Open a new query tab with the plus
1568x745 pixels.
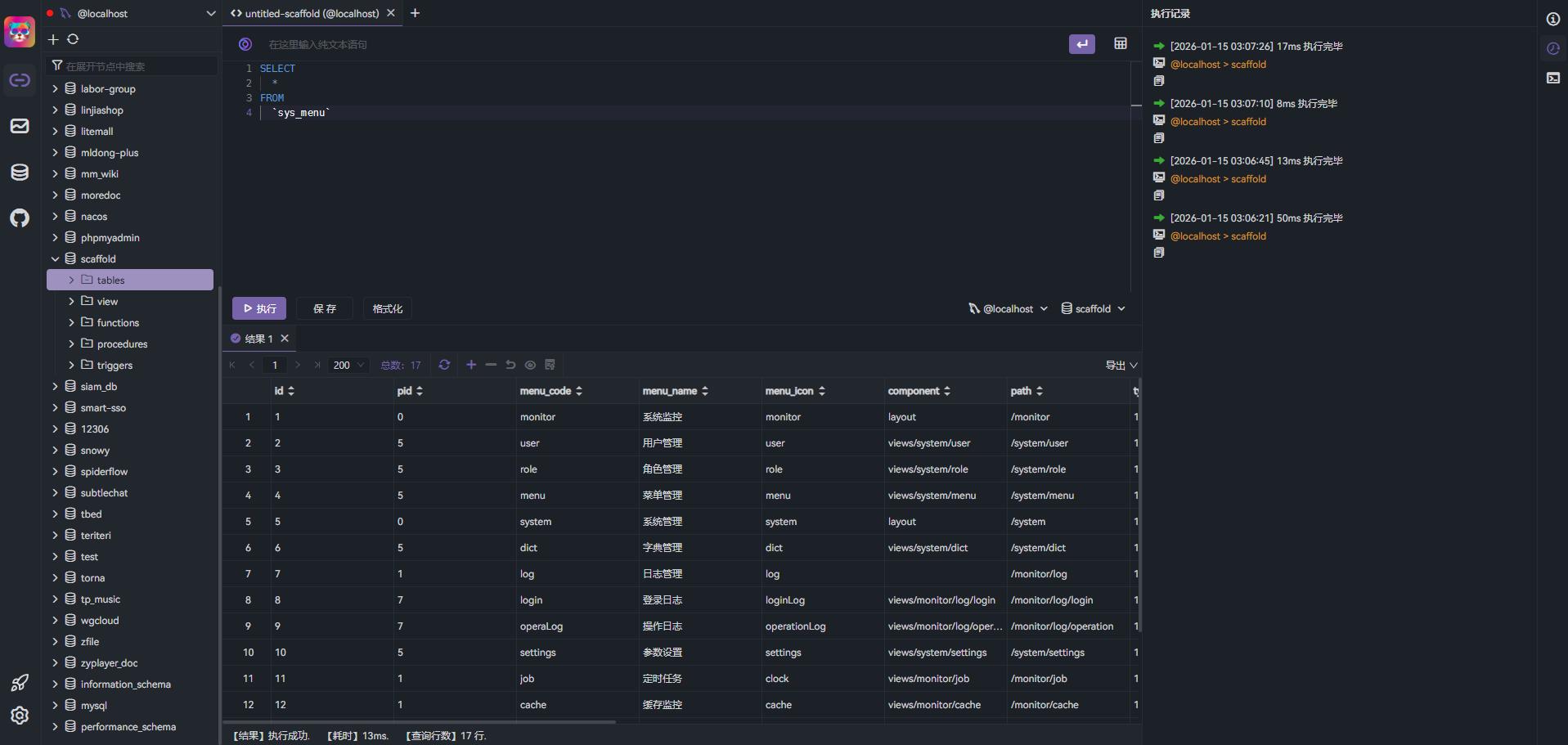click(415, 13)
